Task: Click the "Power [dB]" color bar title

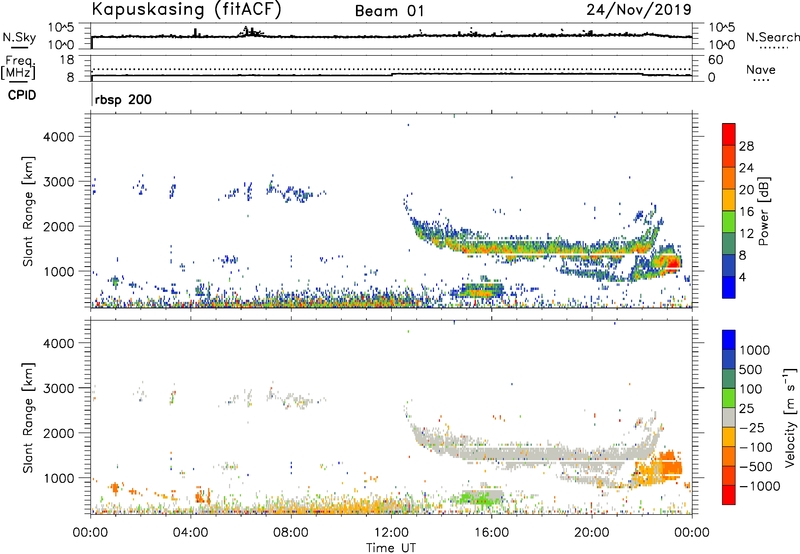Action: click(x=763, y=211)
